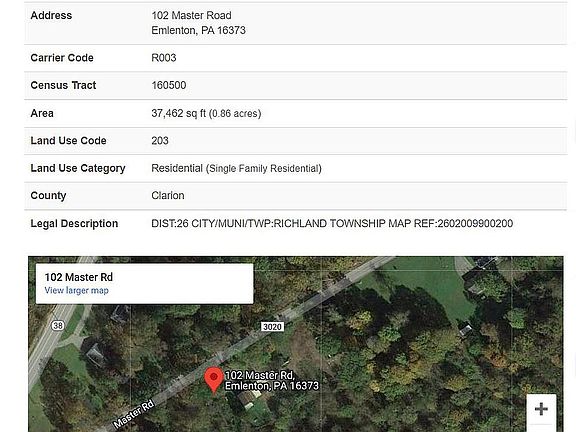Click the route 38 highway shield
This screenshot has width=576, height=432.
click(58, 325)
